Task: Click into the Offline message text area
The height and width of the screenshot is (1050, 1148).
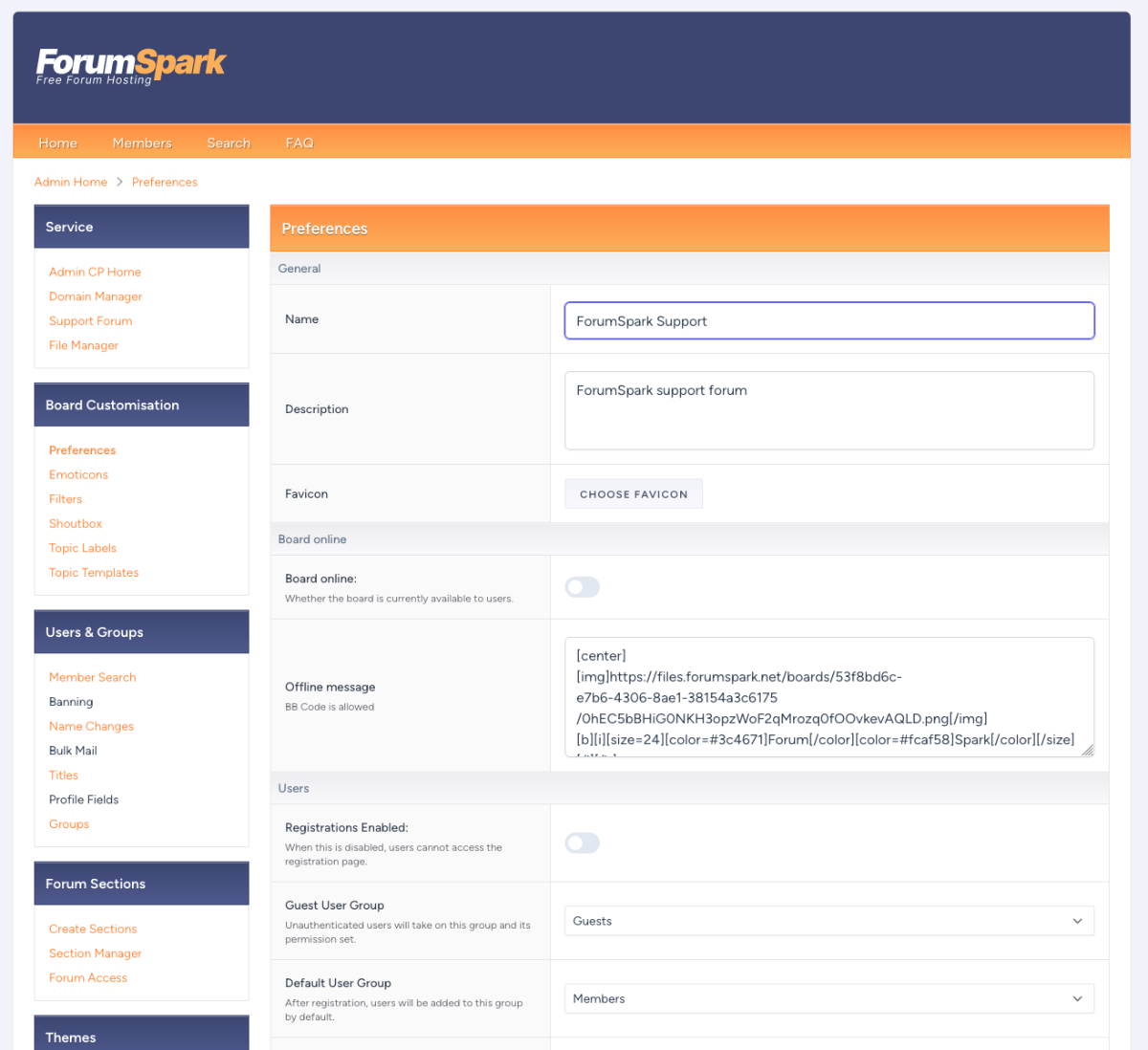Action: 829,697
